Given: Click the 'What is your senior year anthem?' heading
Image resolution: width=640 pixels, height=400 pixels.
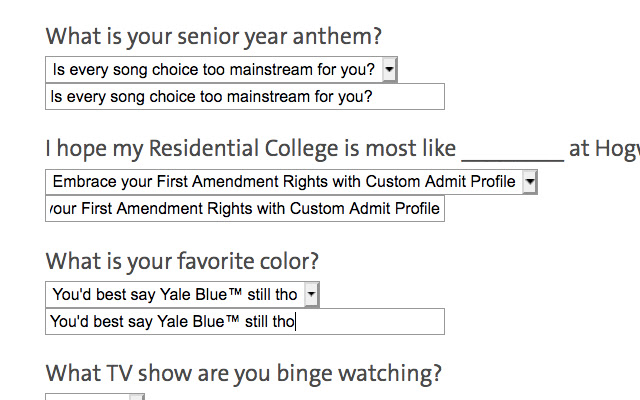Looking at the screenshot, I should click(x=213, y=37).
